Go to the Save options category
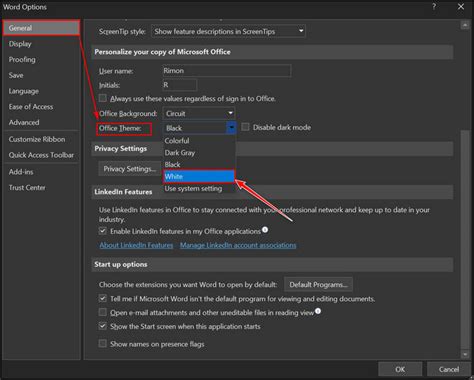The image size is (474, 380). tap(16, 75)
